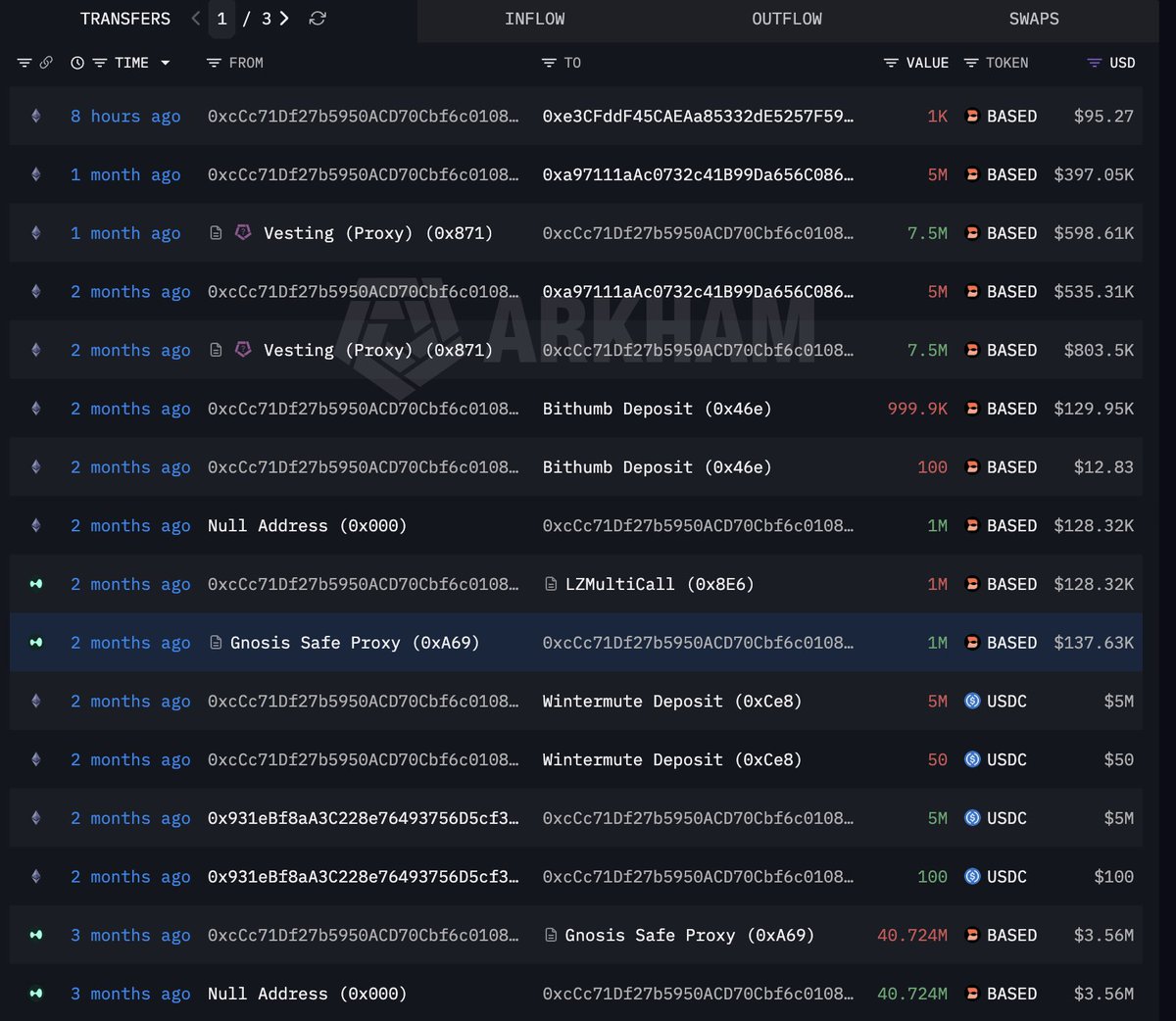Open '3 months ago' link in Null Address row
The width and height of the screenshot is (1176, 1021).
130,994
